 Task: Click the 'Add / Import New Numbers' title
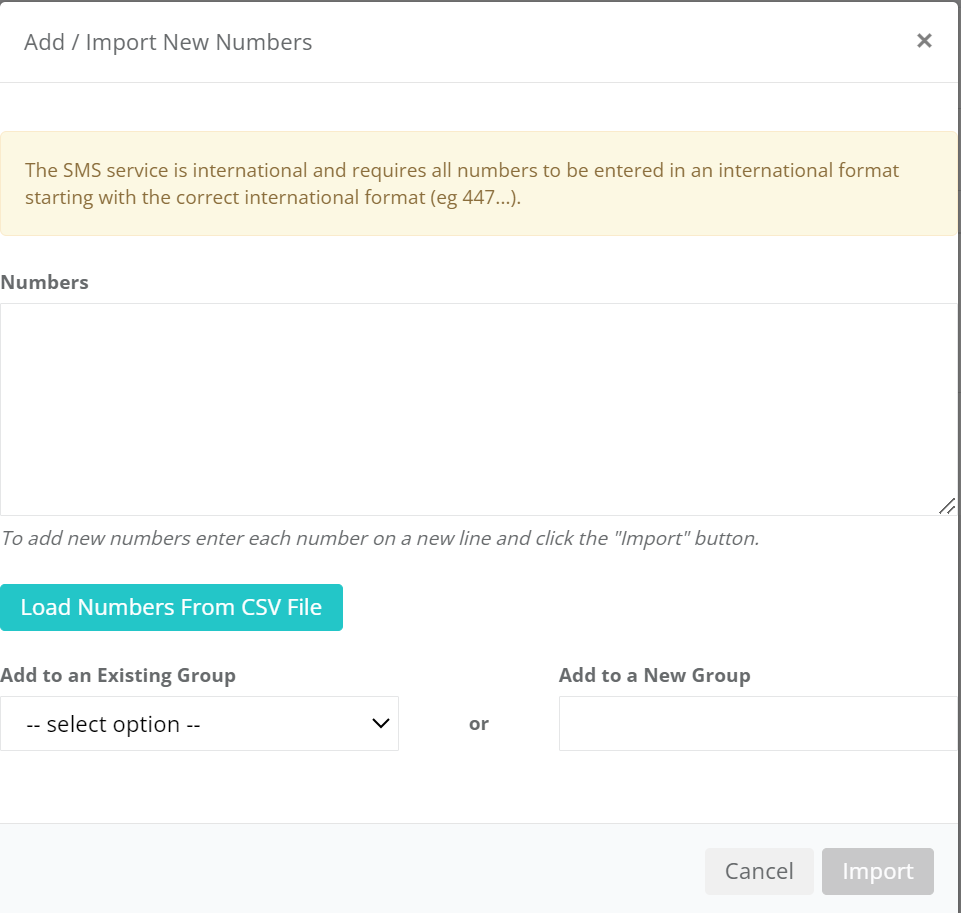click(168, 42)
